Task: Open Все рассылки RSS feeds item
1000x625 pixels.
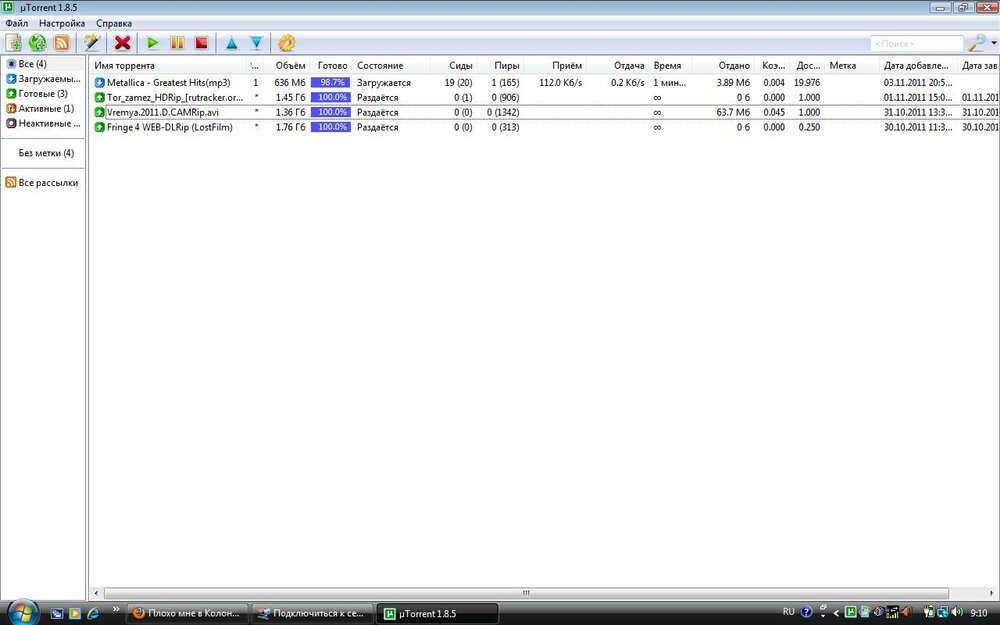Action: [42, 182]
